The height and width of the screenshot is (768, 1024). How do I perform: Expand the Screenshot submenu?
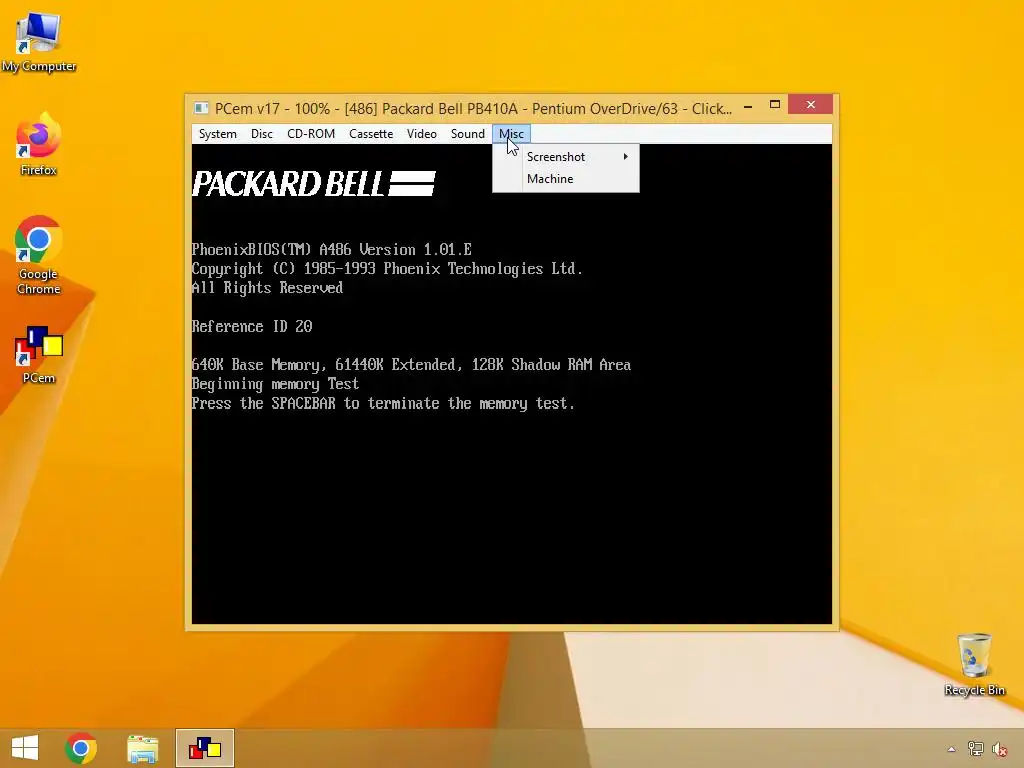click(x=566, y=157)
